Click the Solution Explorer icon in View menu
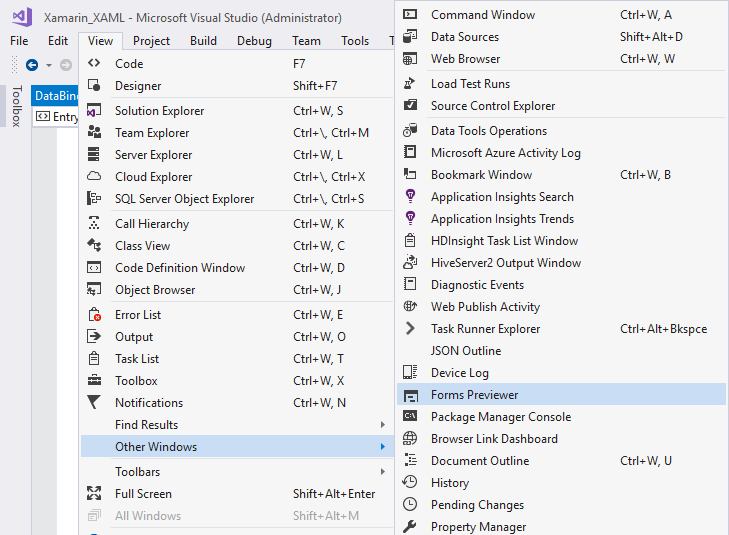This screenshot has width=729, height=535. 95,111
